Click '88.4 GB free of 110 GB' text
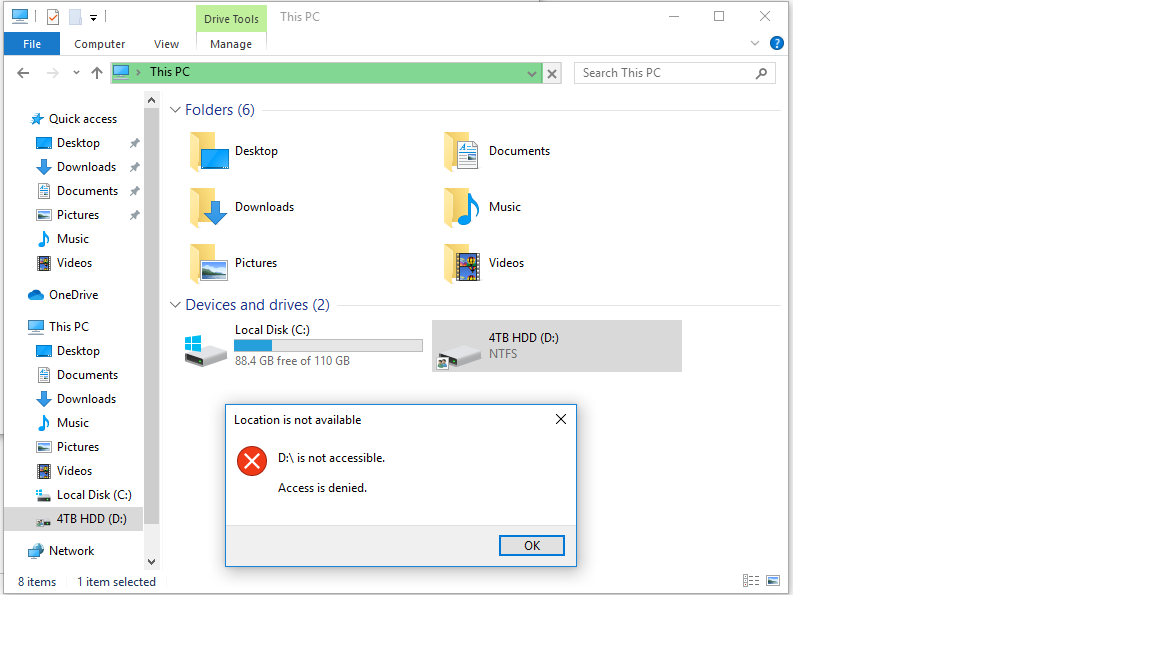The width and height of the screenshot is (1152, 648). pyautogui.click(x=292, y=361)
